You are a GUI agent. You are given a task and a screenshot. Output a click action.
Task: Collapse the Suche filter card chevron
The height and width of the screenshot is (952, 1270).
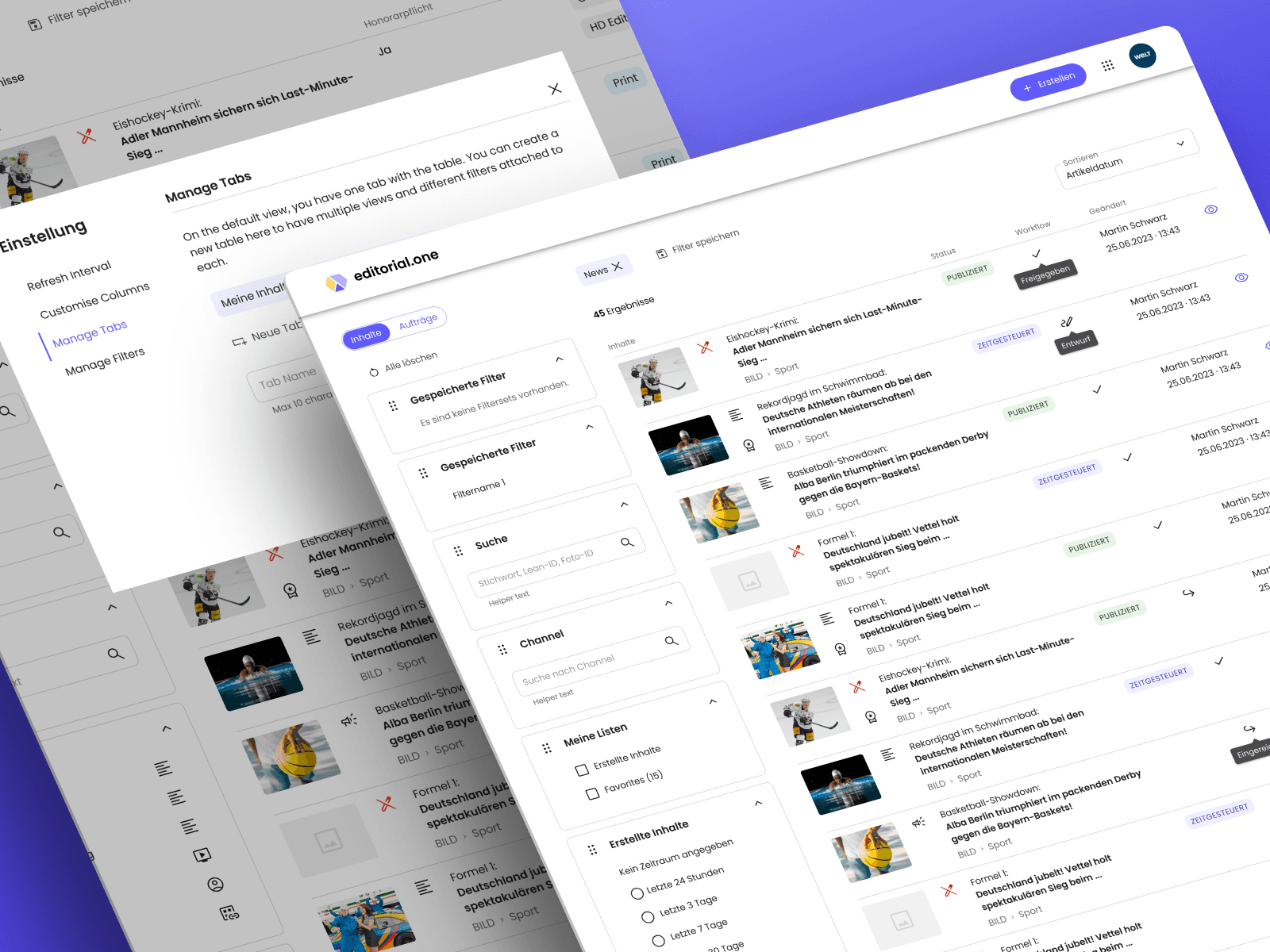point(624,504)
